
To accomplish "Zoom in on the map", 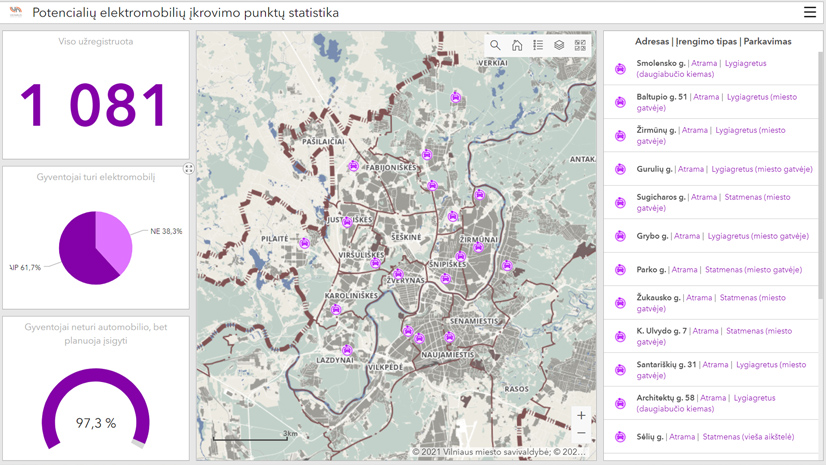I will coord(581,415).
